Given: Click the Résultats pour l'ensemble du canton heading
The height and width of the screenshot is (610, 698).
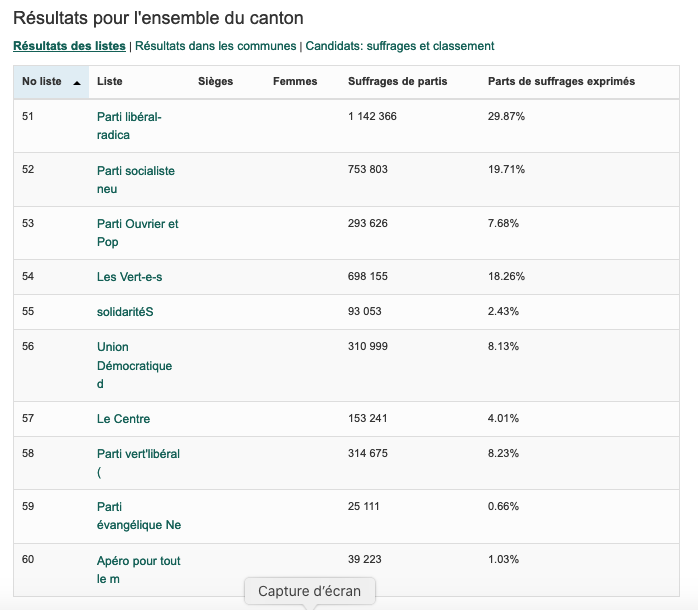Looking at the screenshot, I should tap(158, 18).
